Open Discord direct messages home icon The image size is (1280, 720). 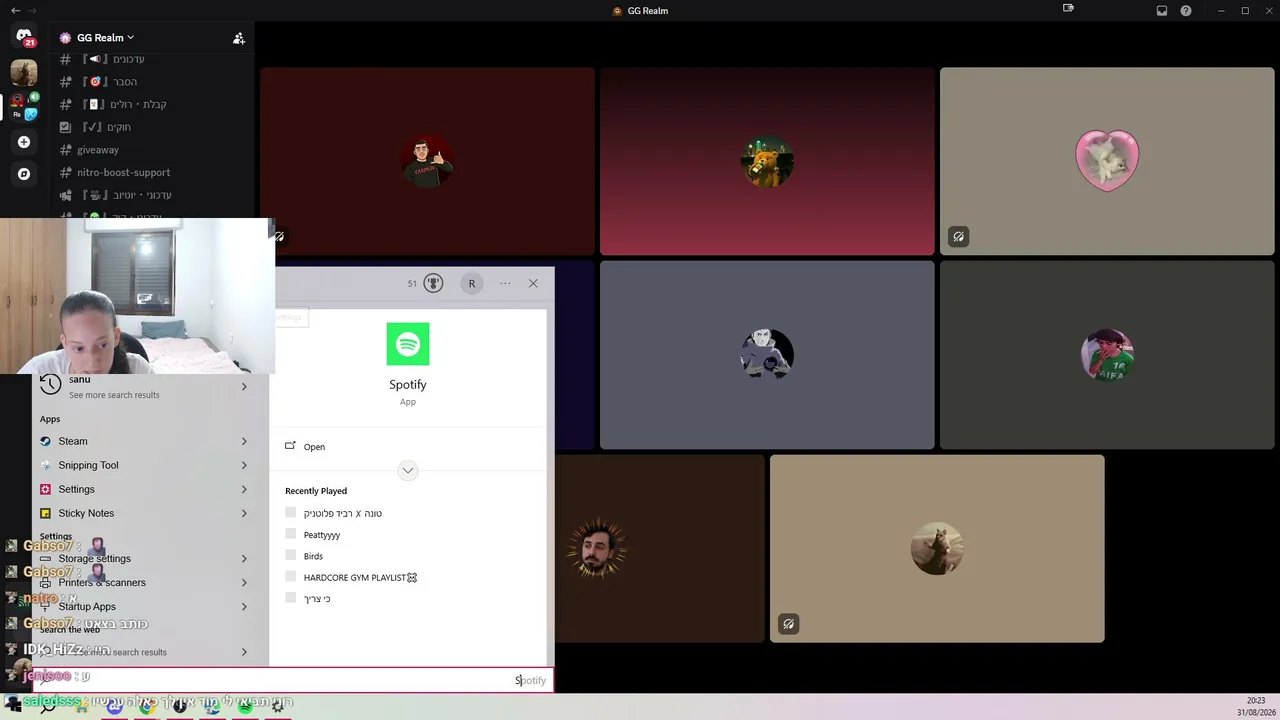tap(24, 37)
